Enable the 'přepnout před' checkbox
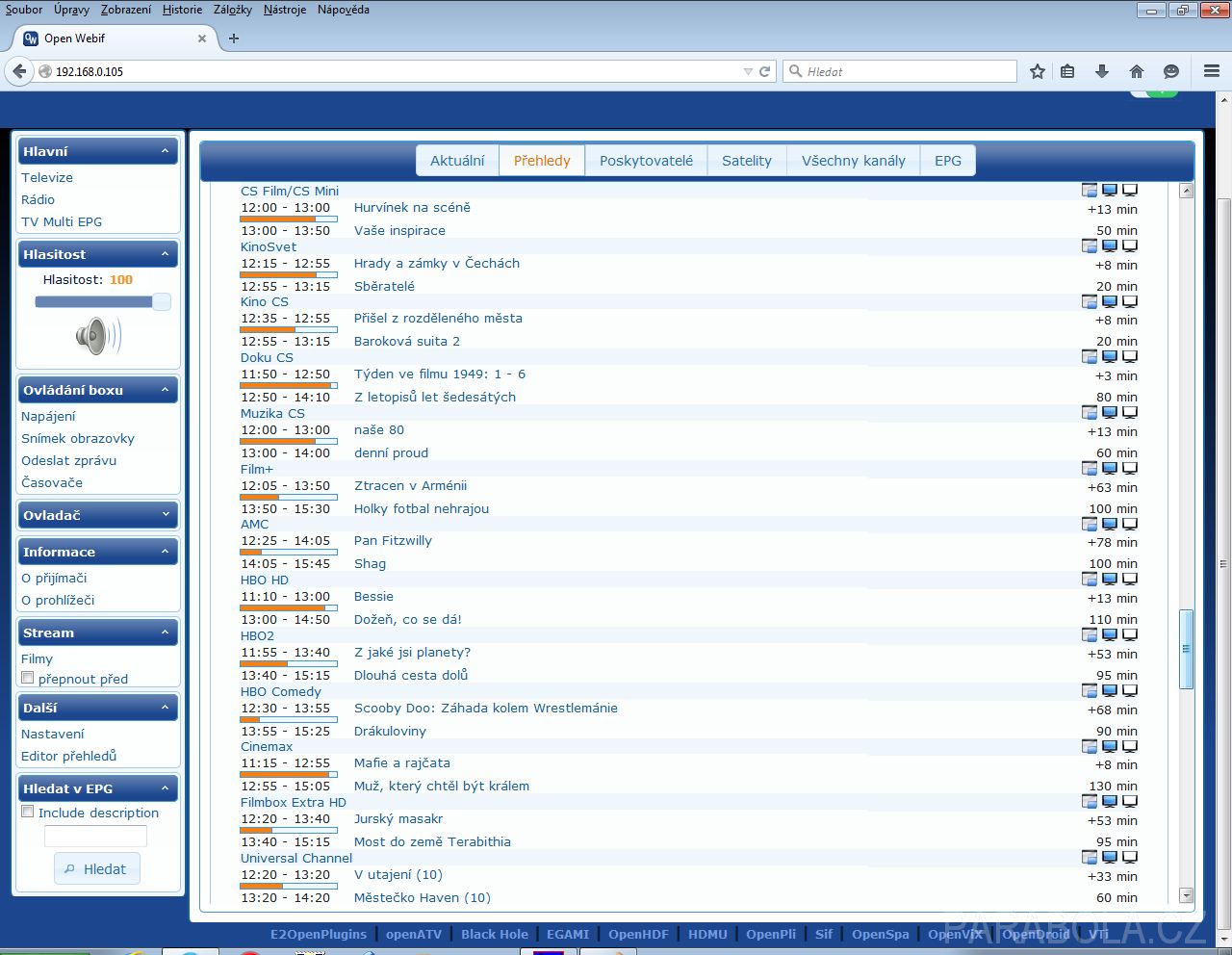The image size is (1232, 955). (x=28, y=678)
